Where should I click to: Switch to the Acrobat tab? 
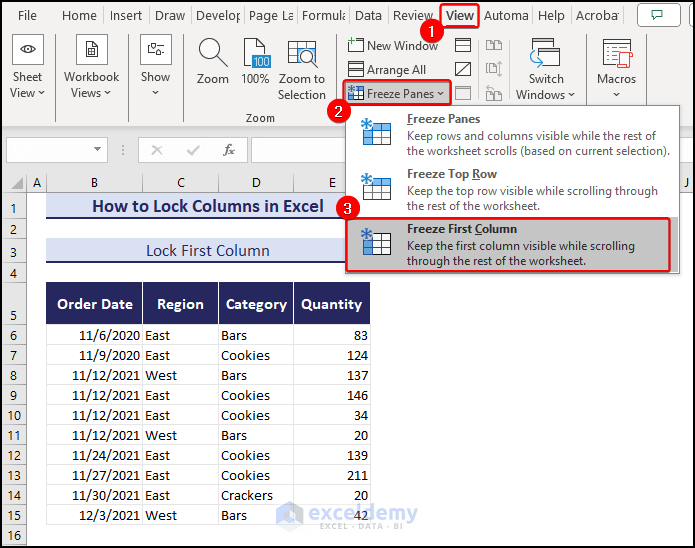click(x=597, y=16)
